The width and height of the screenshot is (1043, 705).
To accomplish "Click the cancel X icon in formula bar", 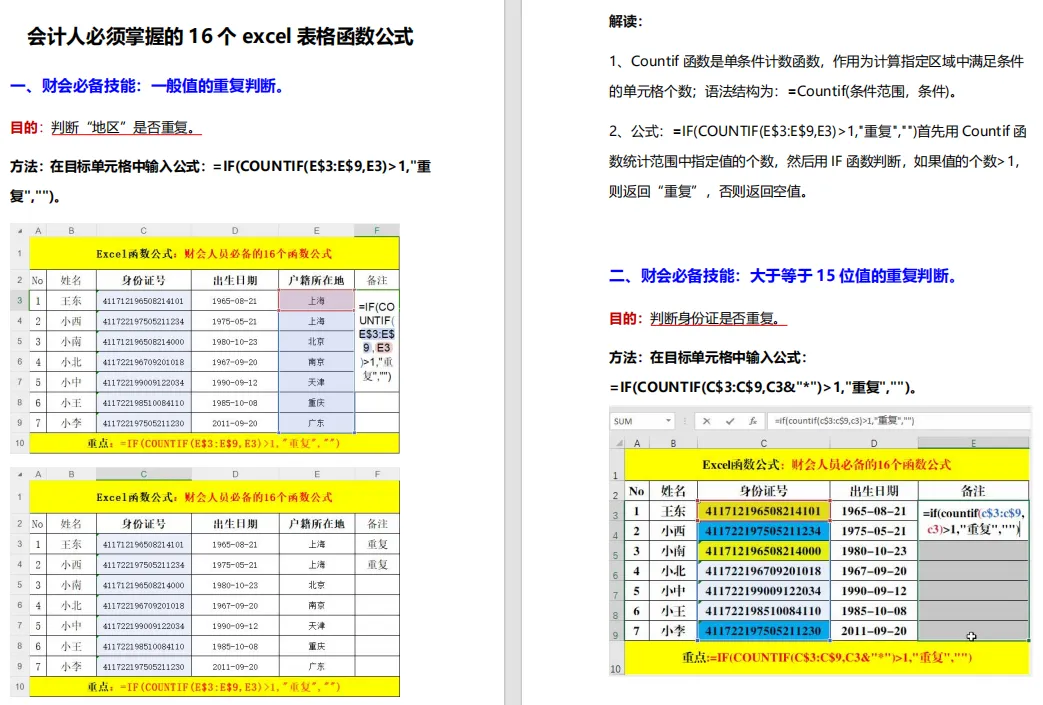I will click(x=706, y=421).
